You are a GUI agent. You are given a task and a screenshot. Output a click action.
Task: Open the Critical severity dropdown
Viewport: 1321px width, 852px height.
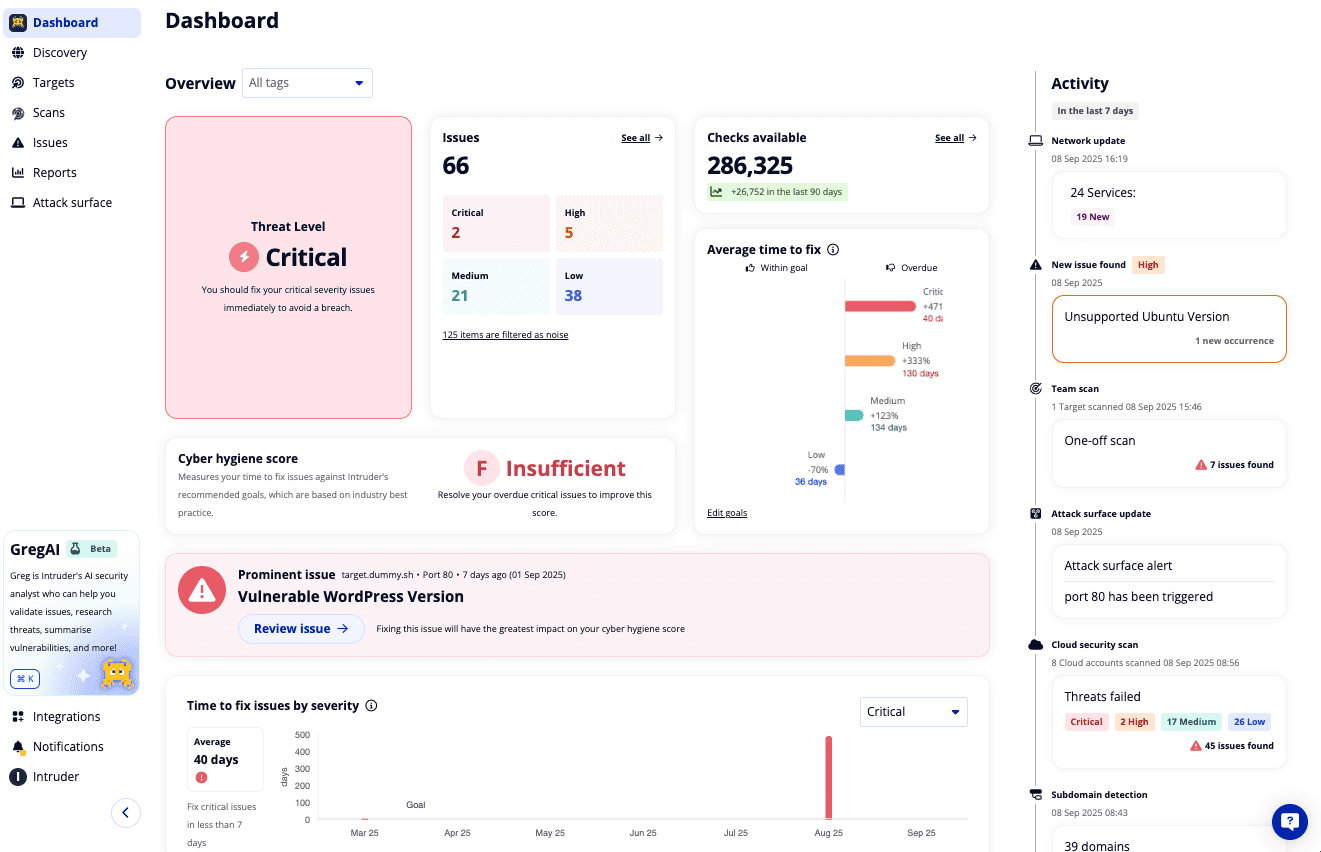912,711
